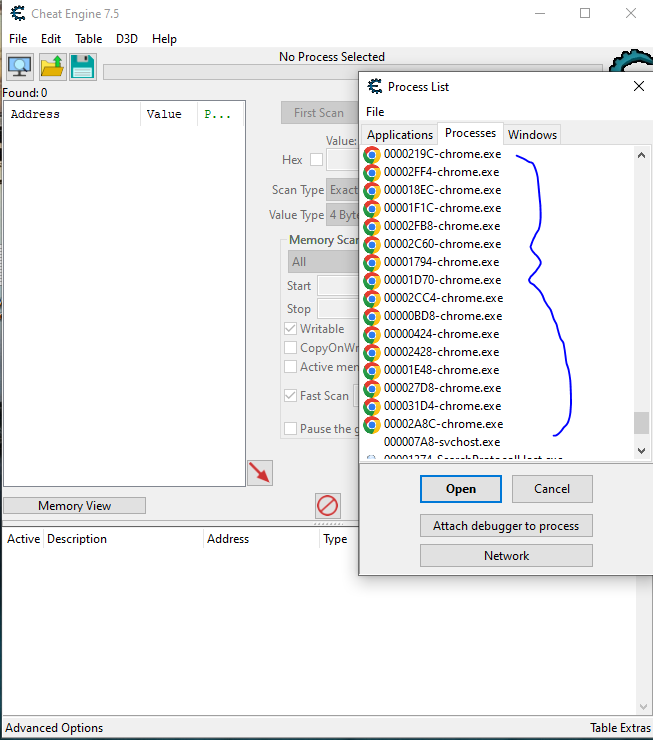Select the chrome icon for 00001E48-chrome.exe
The image size is (653, 740).
point(372,370)
